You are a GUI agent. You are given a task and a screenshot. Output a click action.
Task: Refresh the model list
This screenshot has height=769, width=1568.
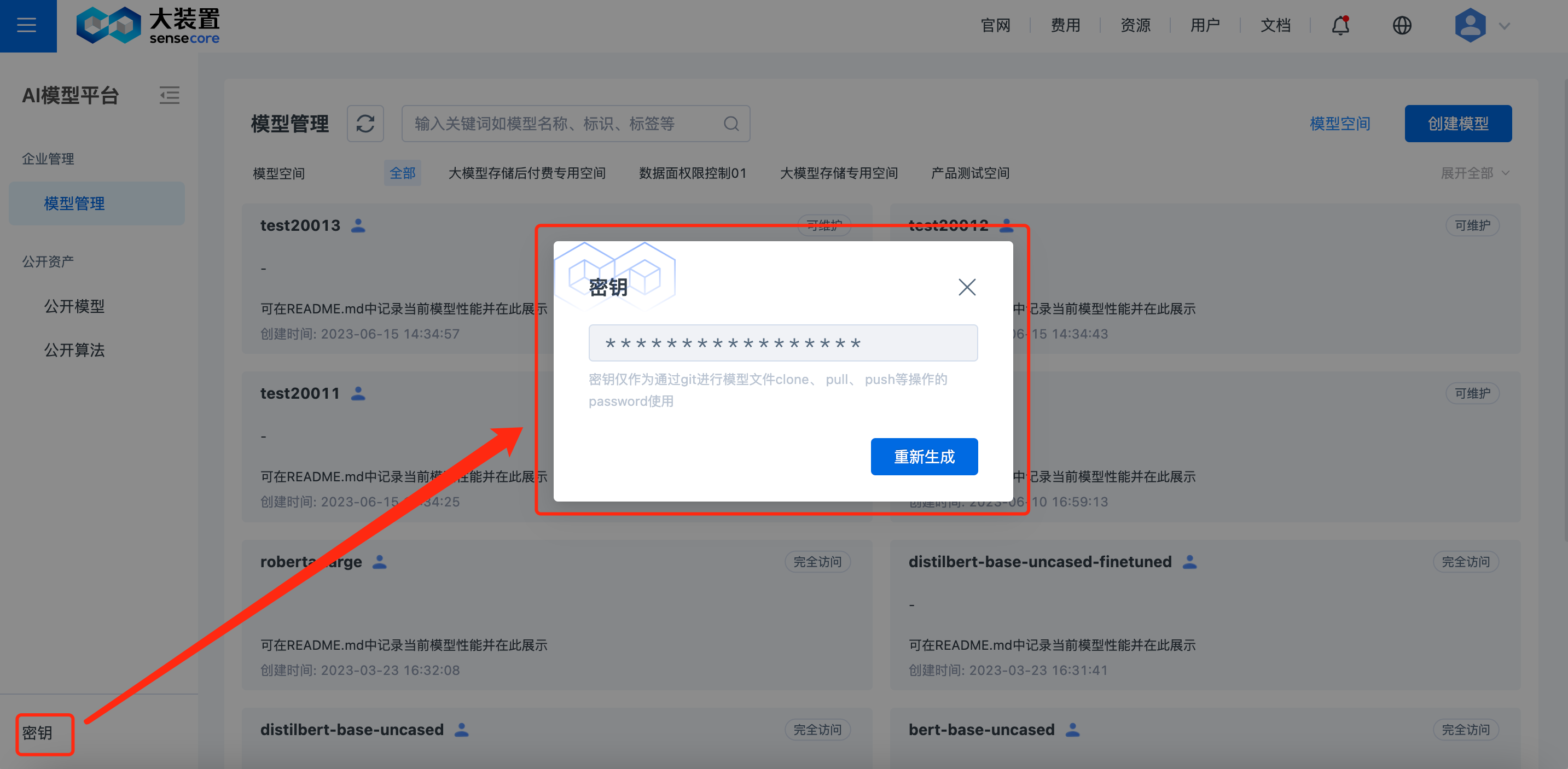point(365,124)
